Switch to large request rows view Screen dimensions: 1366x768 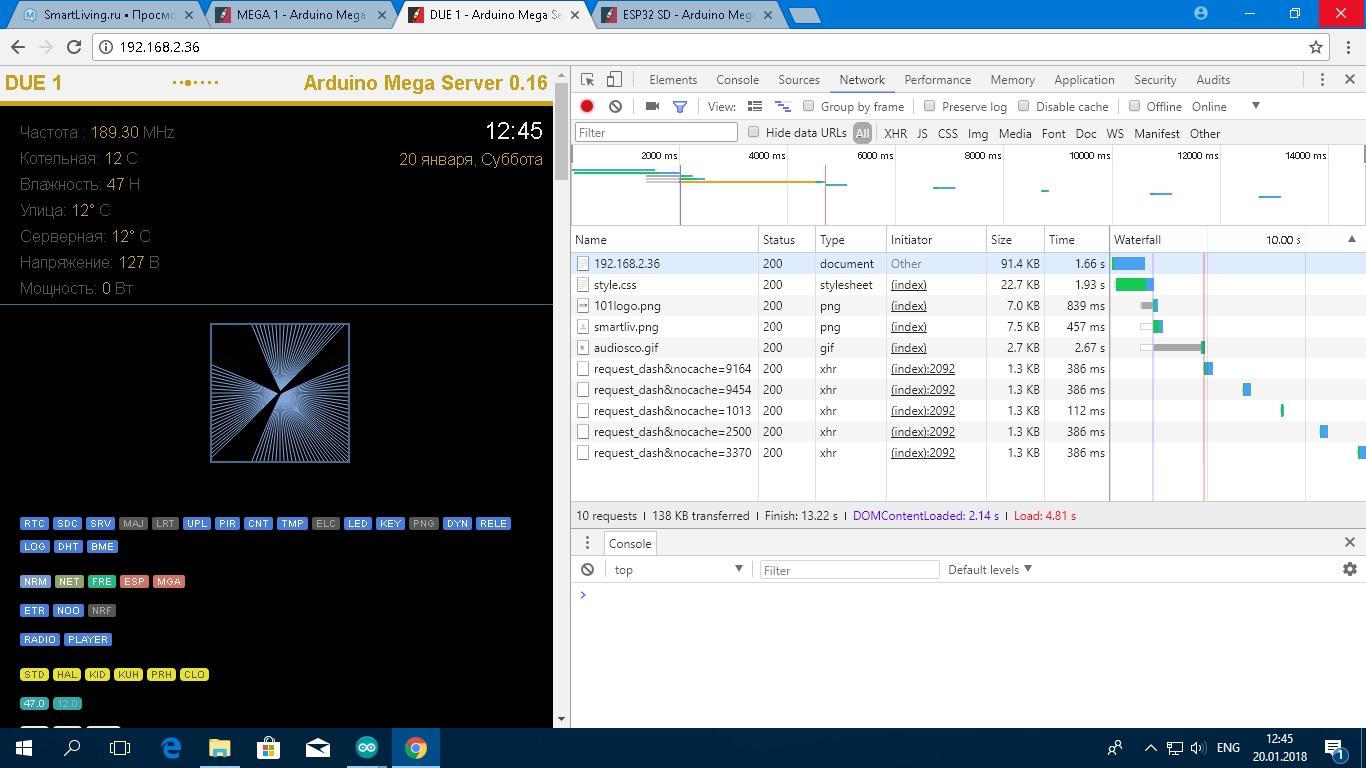click(755, 106)
